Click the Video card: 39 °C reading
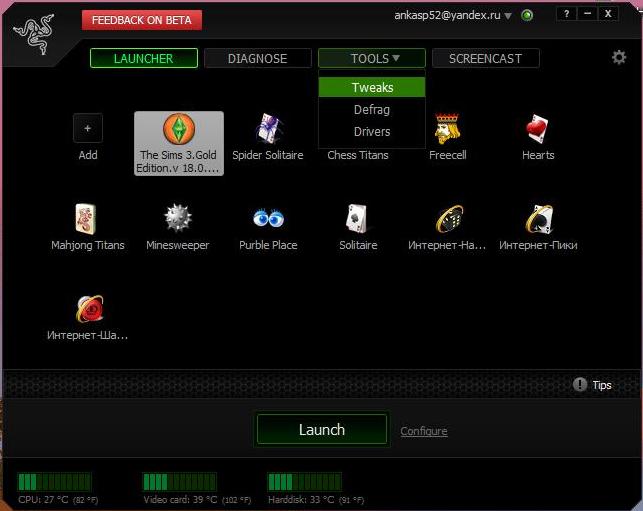Screen dimensions: 643x511 point(197,500)
